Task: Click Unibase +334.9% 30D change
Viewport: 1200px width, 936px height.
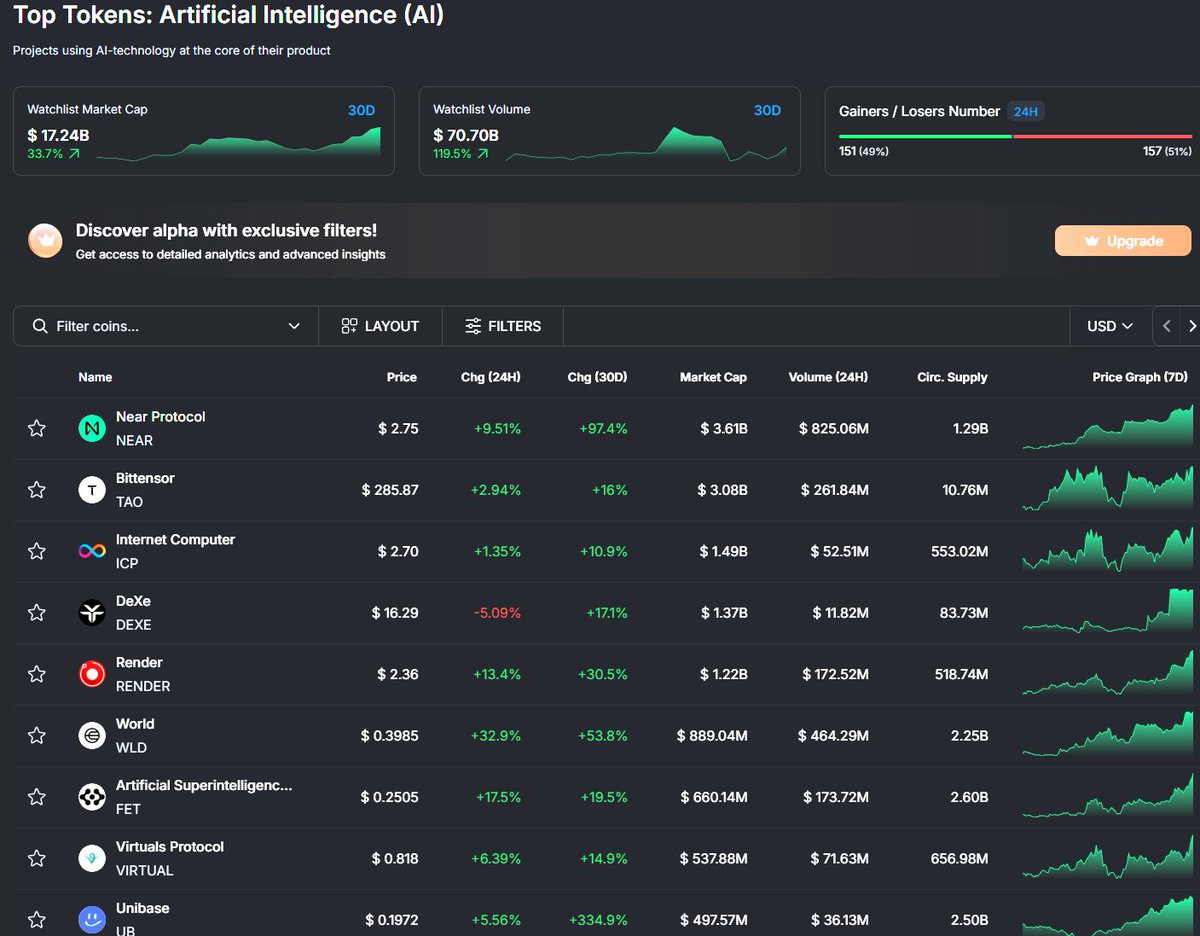Action: (598, 919)
